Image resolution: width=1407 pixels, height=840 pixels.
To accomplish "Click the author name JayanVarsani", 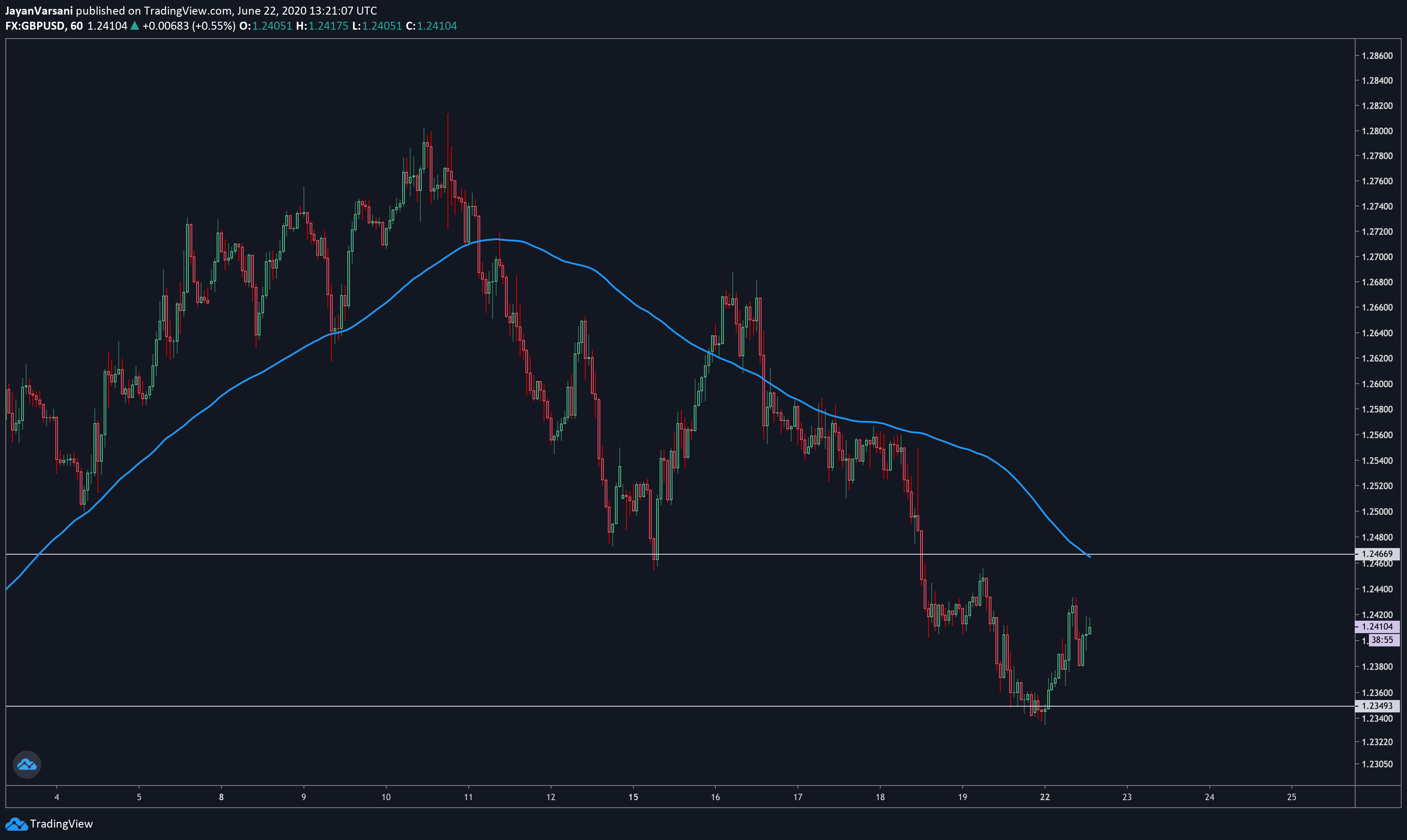I will [x=39, y=11].
